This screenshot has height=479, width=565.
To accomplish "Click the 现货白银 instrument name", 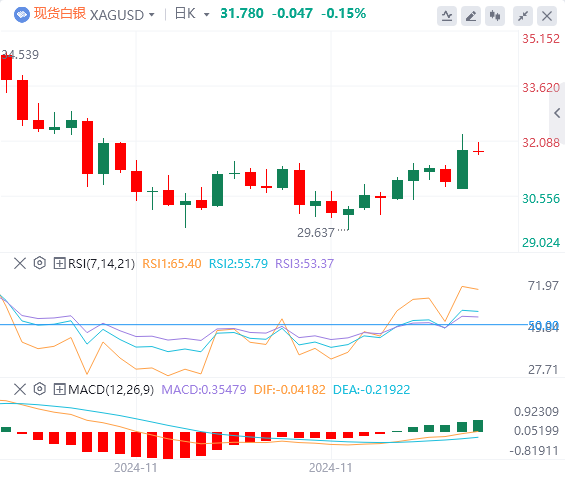I will click(60, 14).
